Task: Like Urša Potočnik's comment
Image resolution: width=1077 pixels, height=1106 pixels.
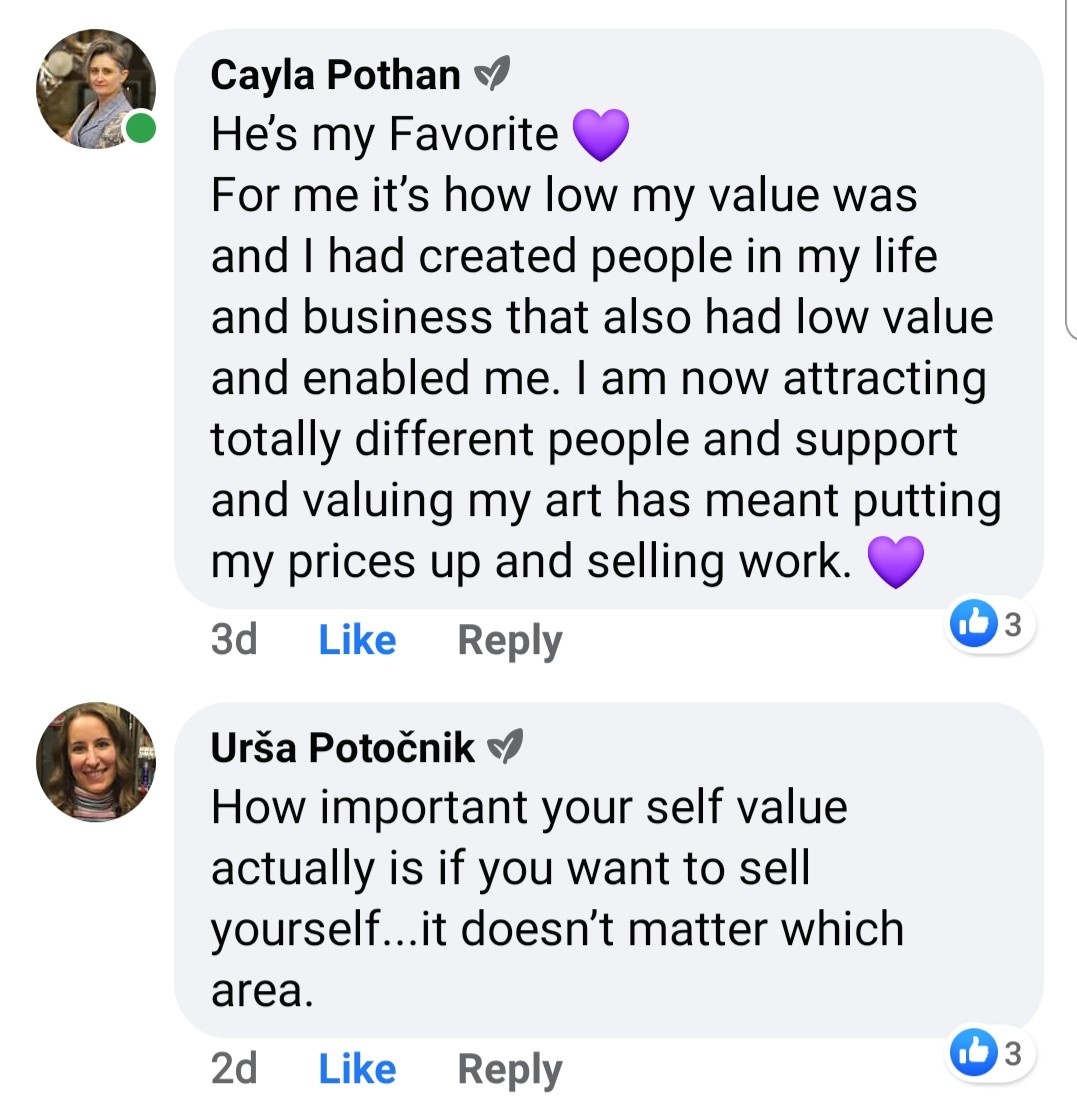Action: tap(357, 1069)
